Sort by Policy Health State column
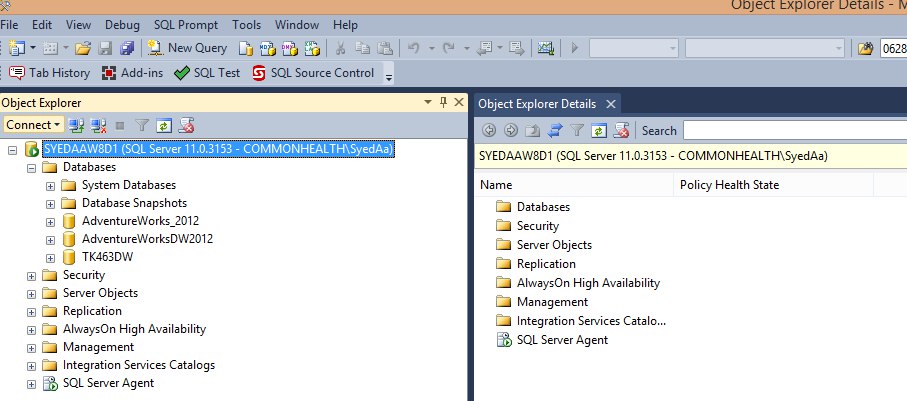The image size is (907, 401). click(x=773, y=185)
